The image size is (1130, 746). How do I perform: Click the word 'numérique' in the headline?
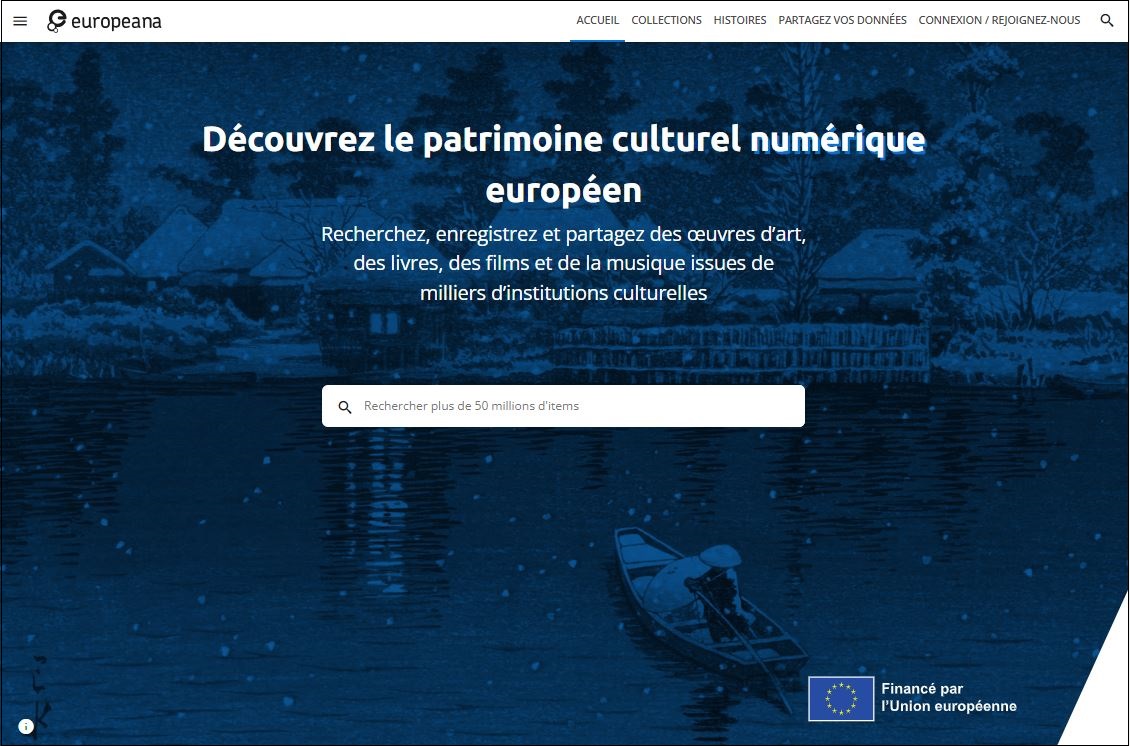837,140
